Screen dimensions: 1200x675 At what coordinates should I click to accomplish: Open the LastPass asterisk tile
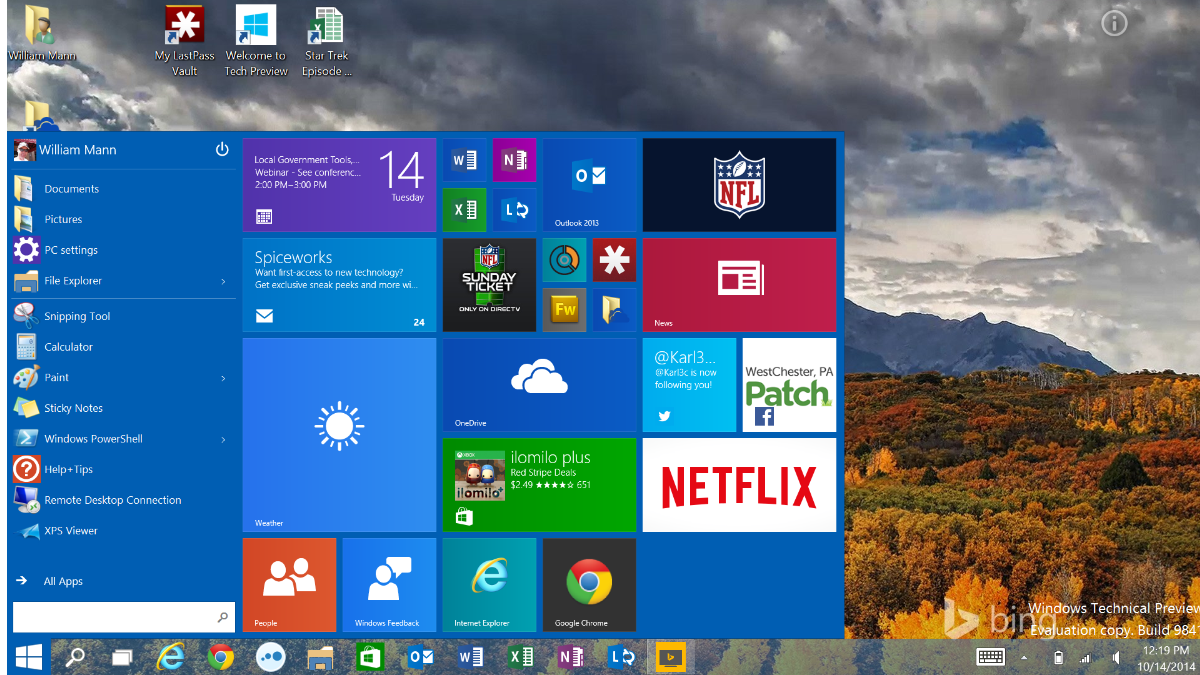(614, 260)
